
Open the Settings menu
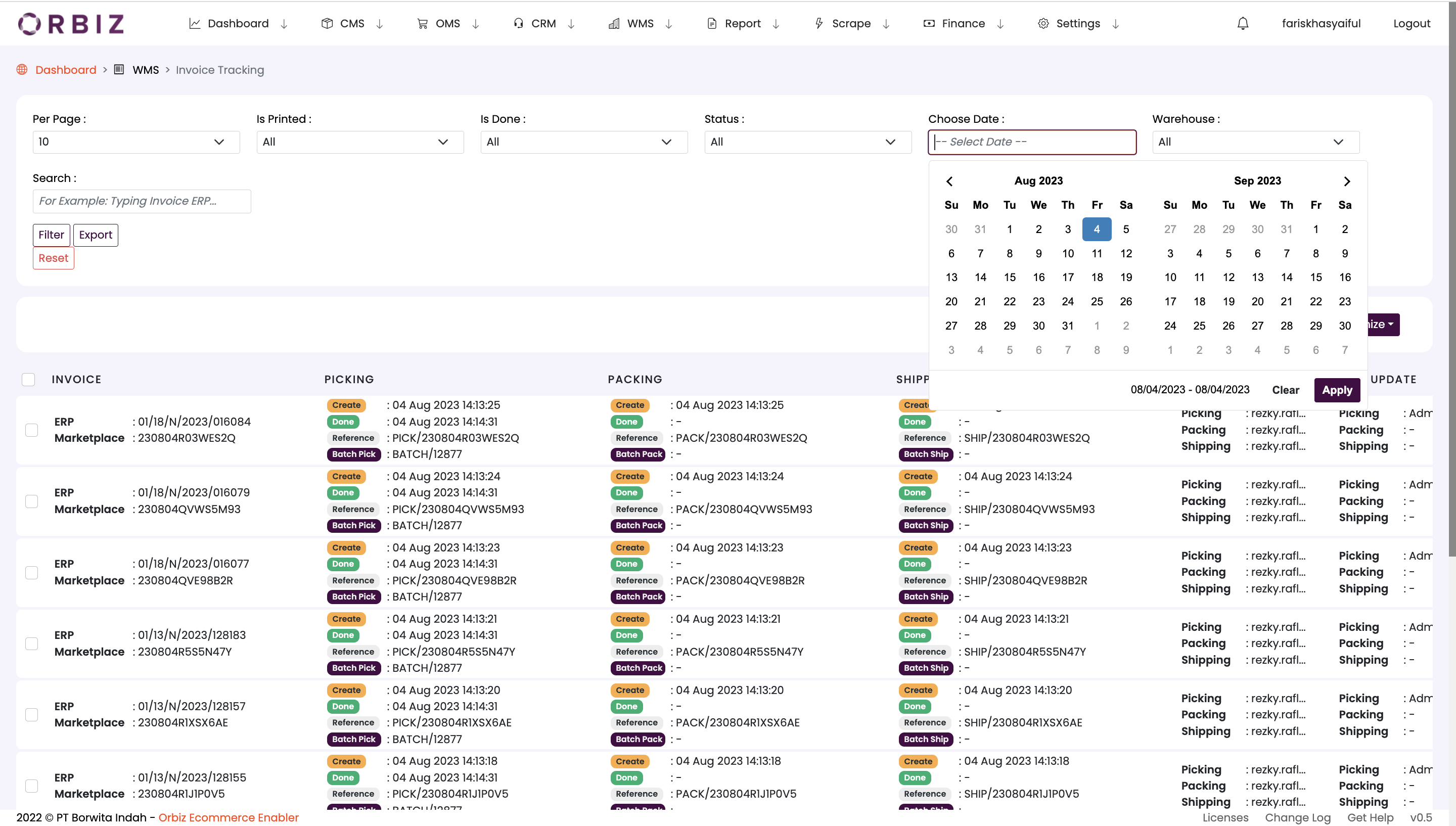[x=1078, y=24]
